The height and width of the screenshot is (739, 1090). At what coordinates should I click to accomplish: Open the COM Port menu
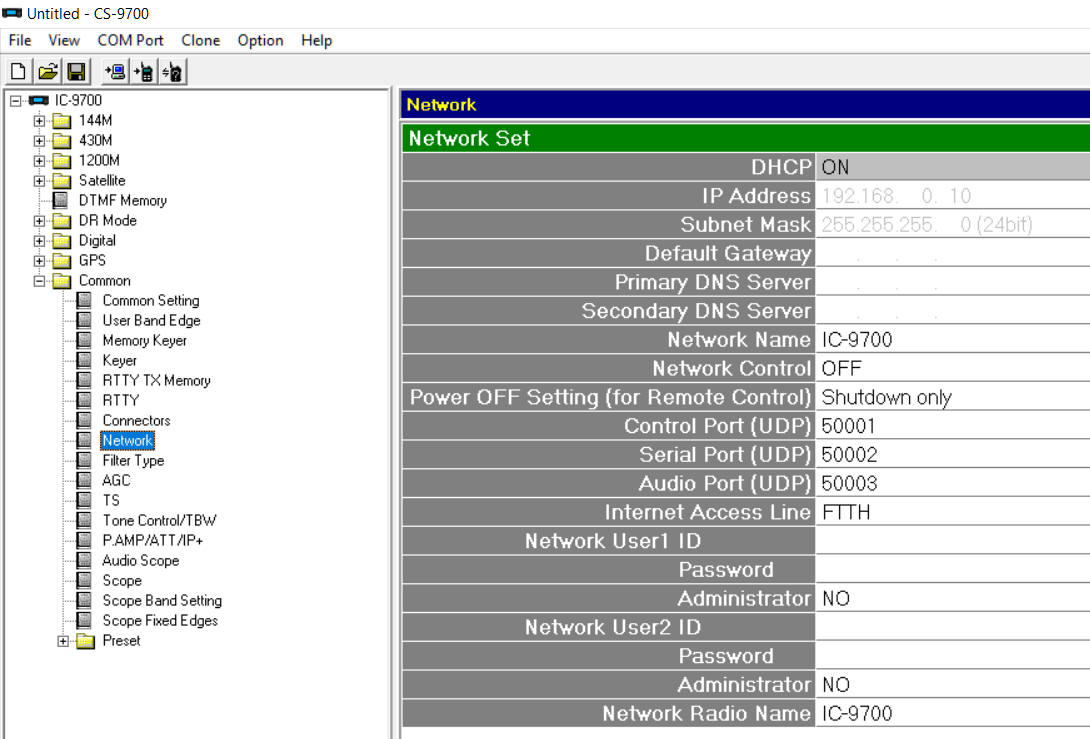click(131, 40)
